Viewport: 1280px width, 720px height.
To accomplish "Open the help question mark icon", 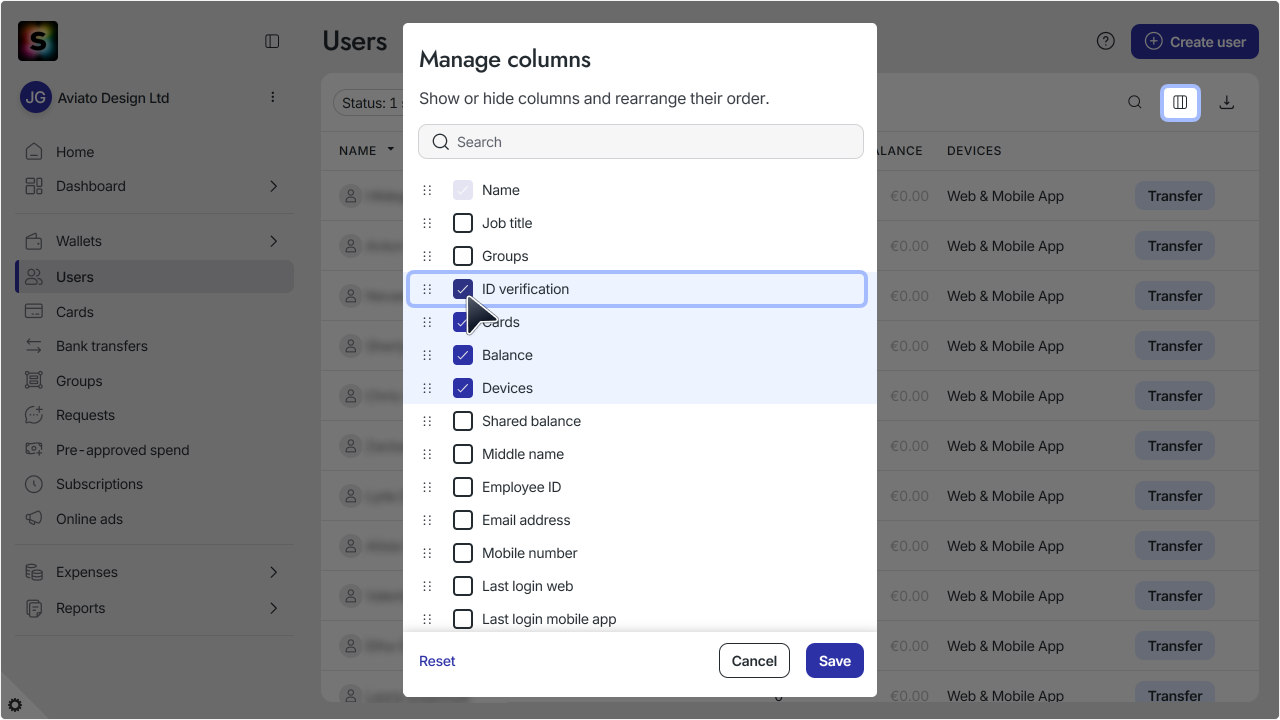I will [x=1105, y=41].
